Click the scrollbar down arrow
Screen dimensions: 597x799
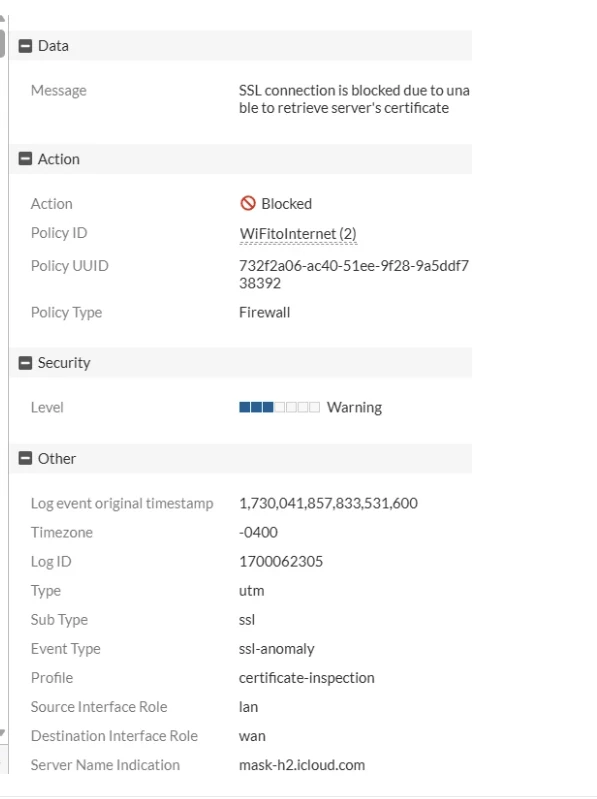[2, 733]
